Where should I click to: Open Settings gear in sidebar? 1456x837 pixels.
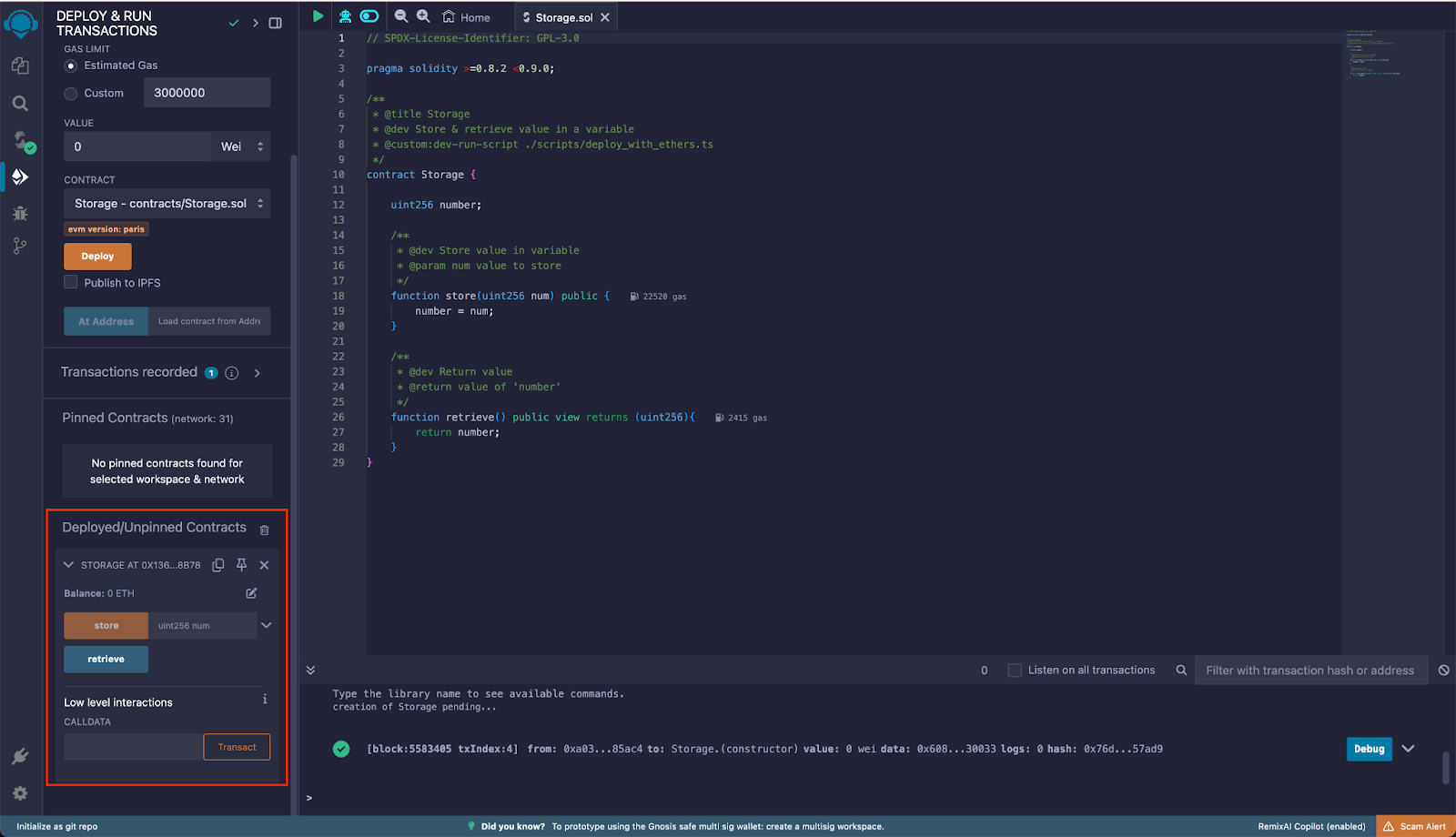tap(20, 793)
